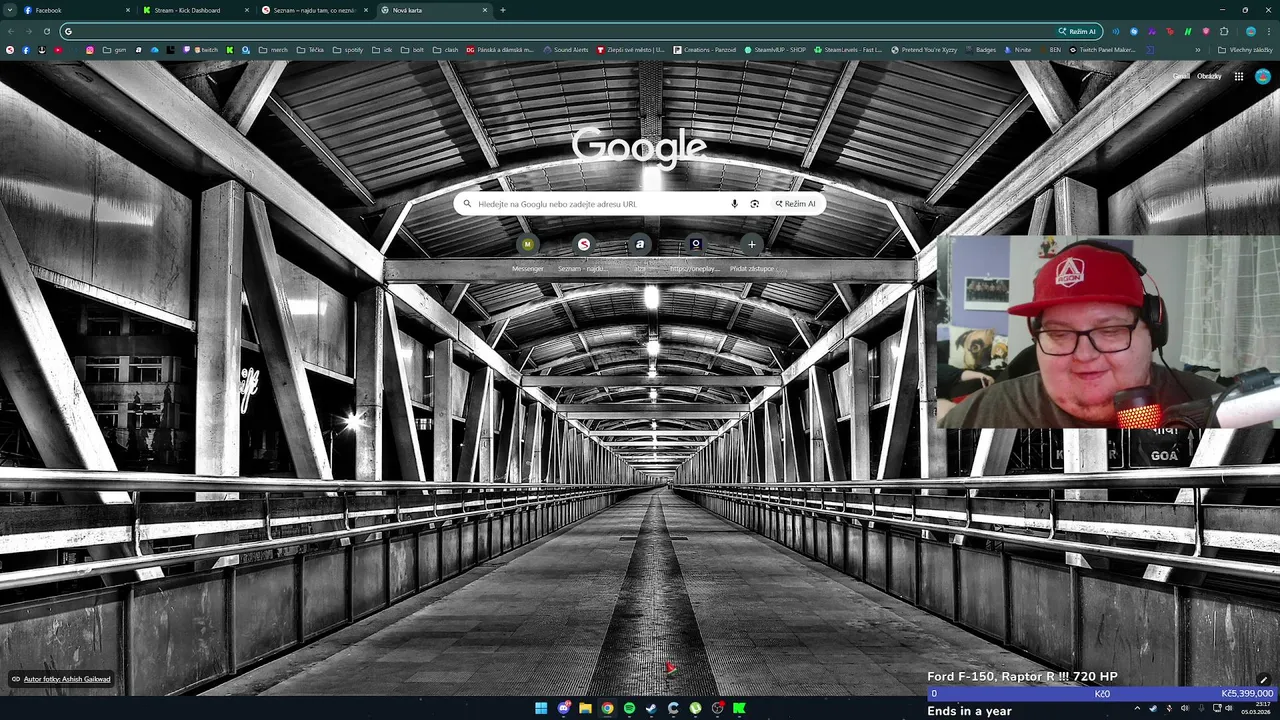Screen dimensions: 1280x720
Task: Click Režim AI in the search box
Action: click(x=796, y=204)
